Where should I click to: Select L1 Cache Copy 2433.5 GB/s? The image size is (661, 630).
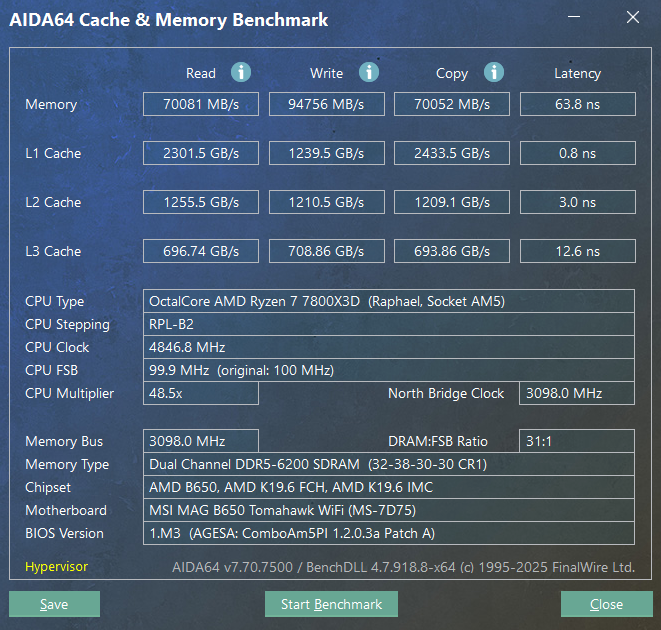tap(452, 153)
